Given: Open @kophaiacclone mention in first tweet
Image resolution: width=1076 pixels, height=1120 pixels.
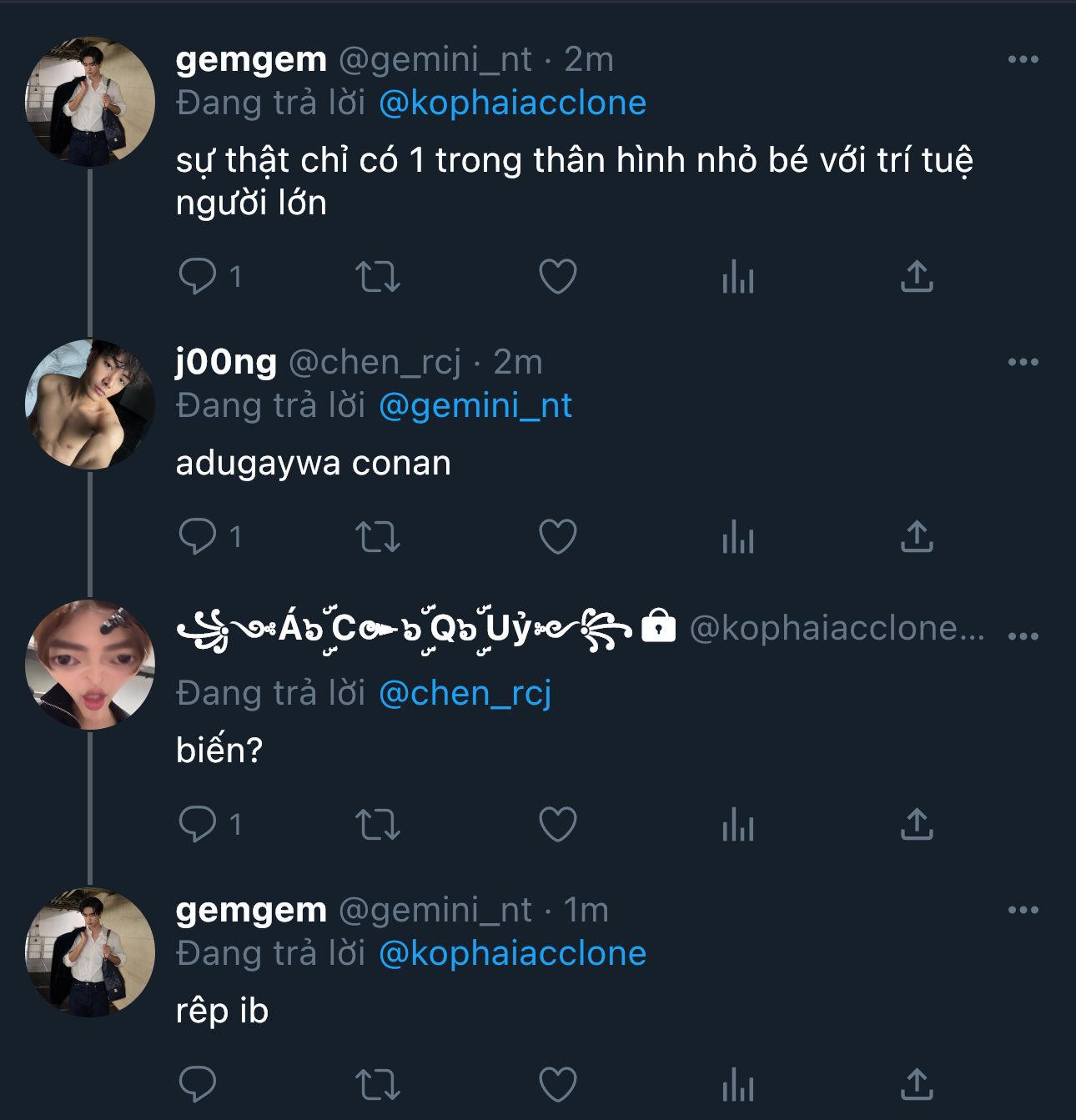Looking at the screenshot, I should tap(512, 103).
